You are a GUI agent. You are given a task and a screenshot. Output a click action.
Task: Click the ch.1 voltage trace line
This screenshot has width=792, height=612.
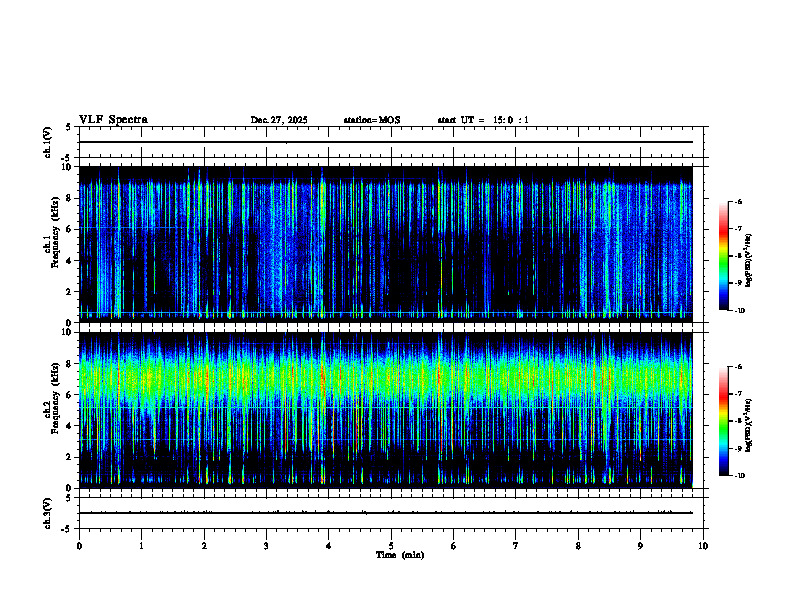point(386,142)
